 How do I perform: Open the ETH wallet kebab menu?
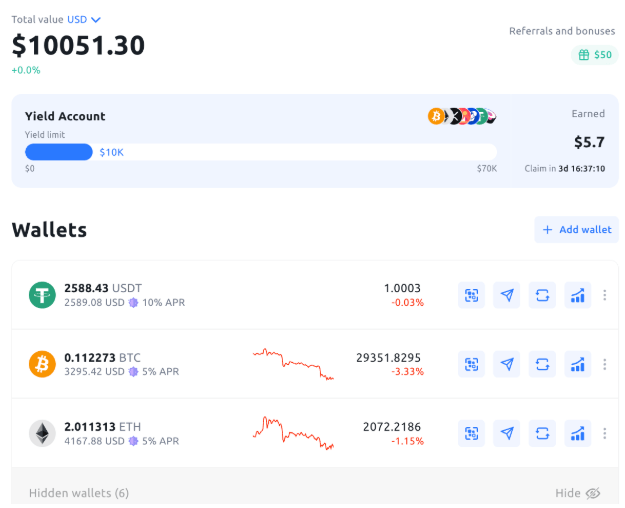tap(604, 433)
